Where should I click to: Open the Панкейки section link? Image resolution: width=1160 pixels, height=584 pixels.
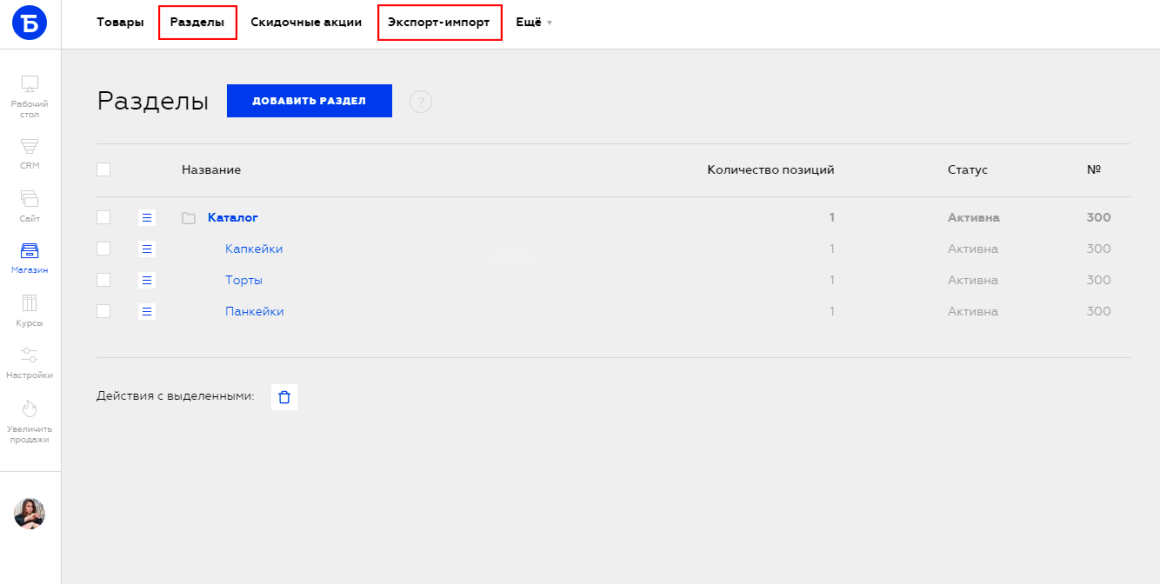click(x=254, y=312)
